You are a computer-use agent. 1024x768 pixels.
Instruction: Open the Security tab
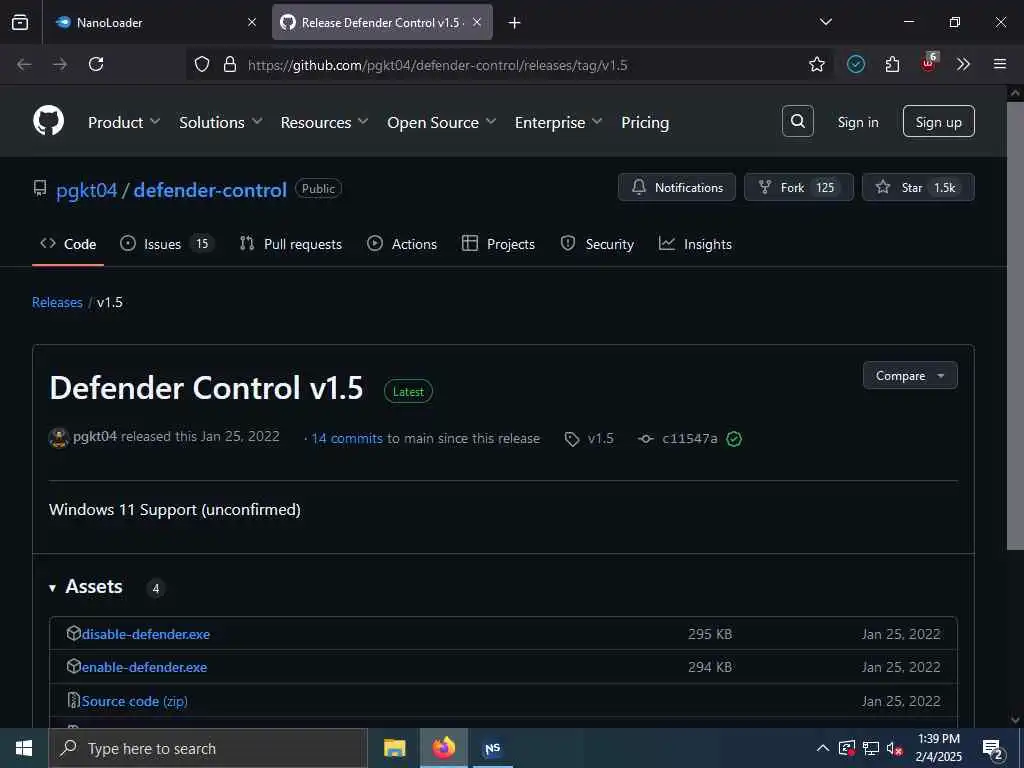pyautogui.click(x=598, y=244)
